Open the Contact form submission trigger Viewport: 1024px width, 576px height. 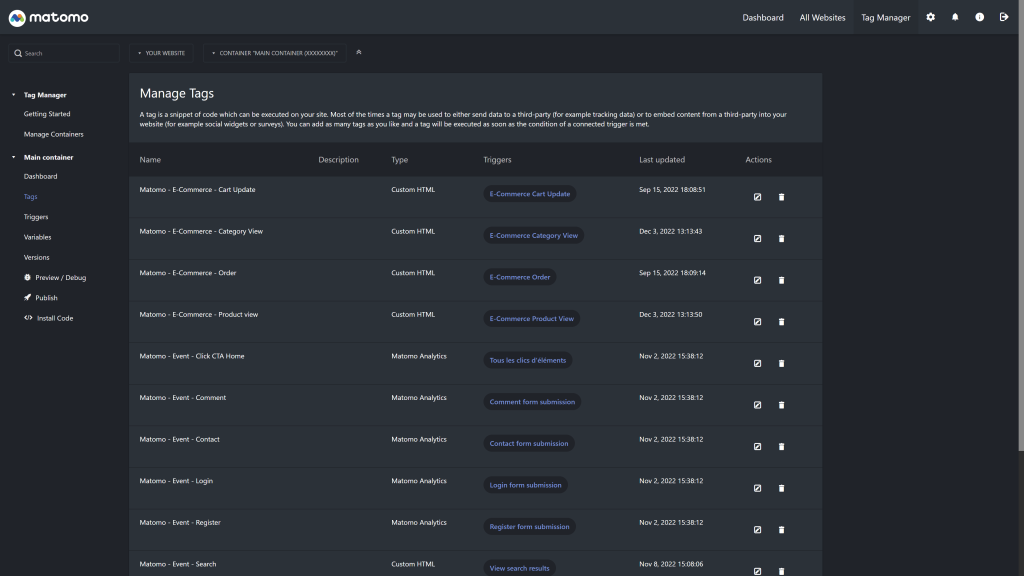click(529, 443)
